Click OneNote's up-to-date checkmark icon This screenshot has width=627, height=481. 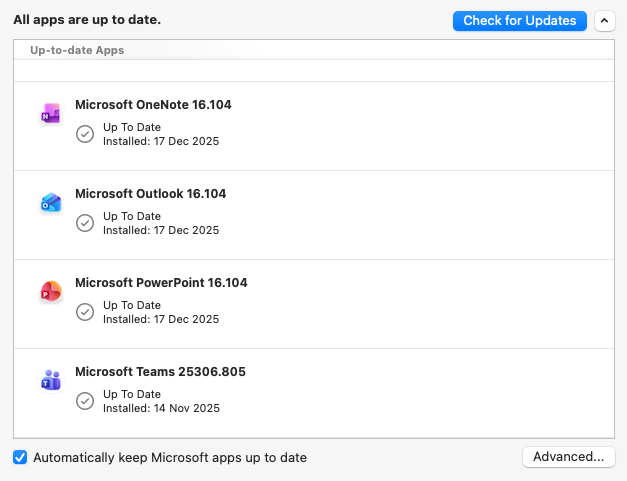click(85, 134)
